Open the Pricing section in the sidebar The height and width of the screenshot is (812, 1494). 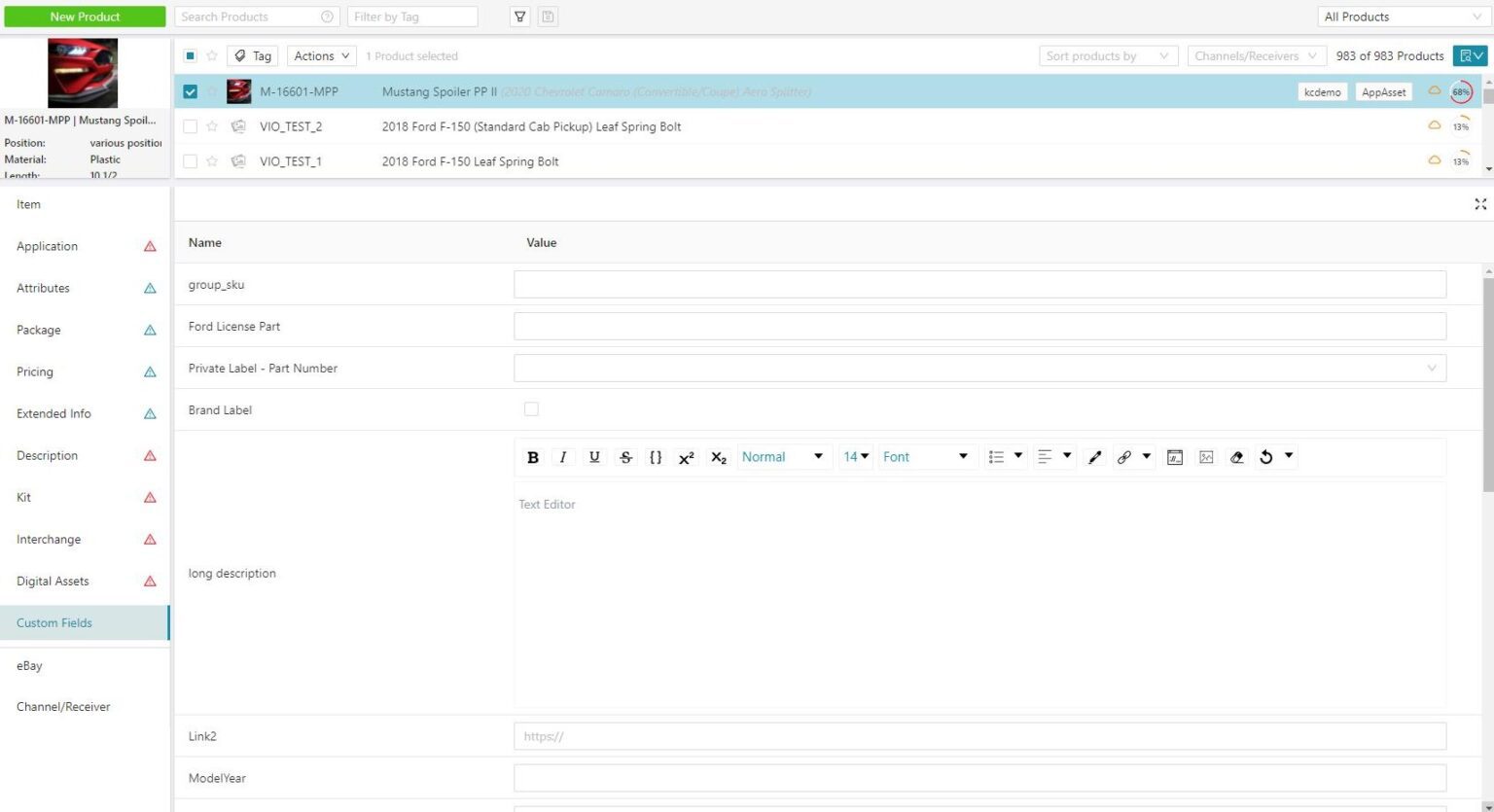coord(35,371)
